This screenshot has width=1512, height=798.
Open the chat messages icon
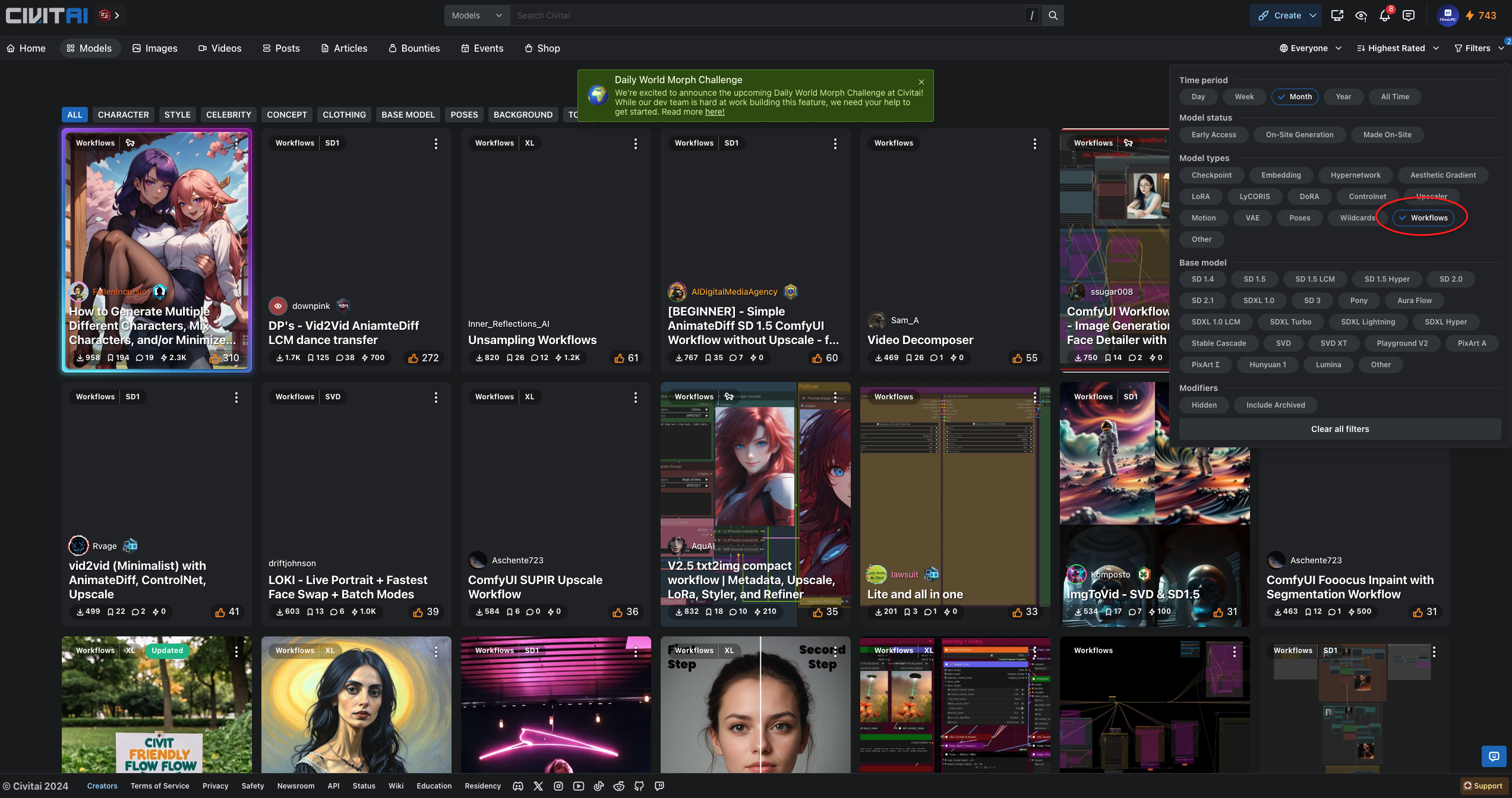coord(1409,15)
